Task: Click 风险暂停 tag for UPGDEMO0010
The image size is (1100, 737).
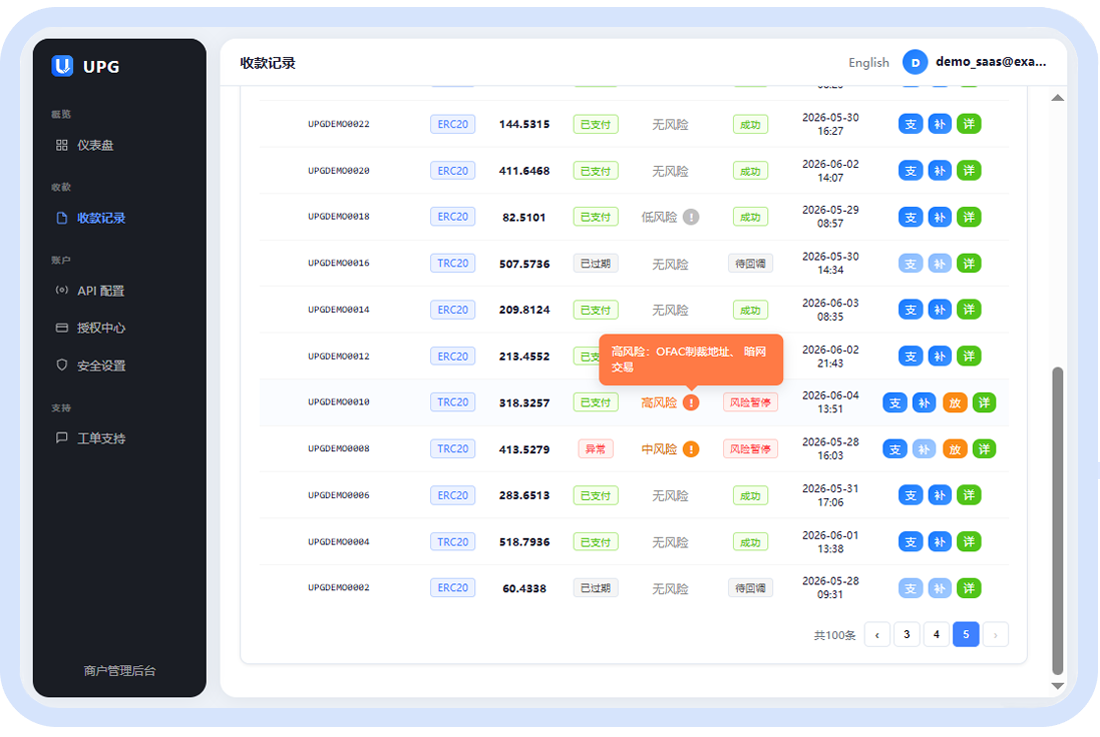Action: [x=750, y=403]
